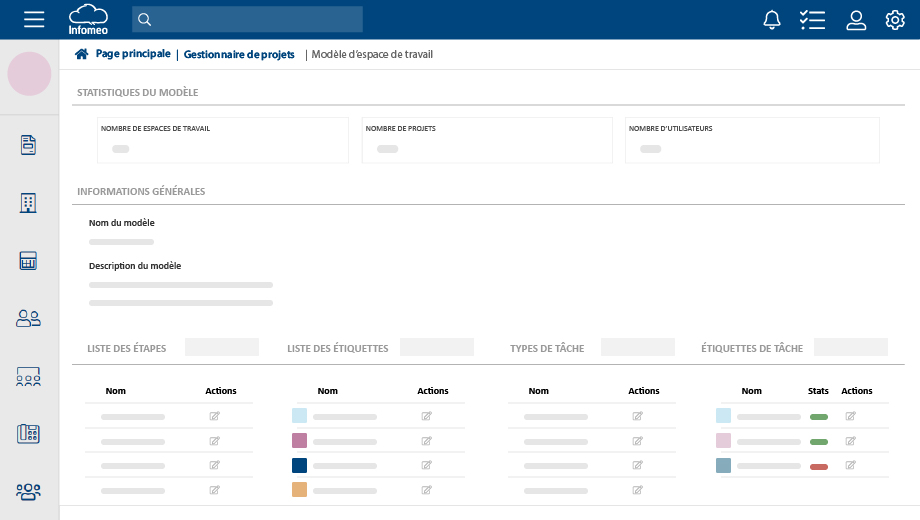Go to Gestionnaire de projets breadcrumb
The image size is (920, 520).
[x=239, y=55]
